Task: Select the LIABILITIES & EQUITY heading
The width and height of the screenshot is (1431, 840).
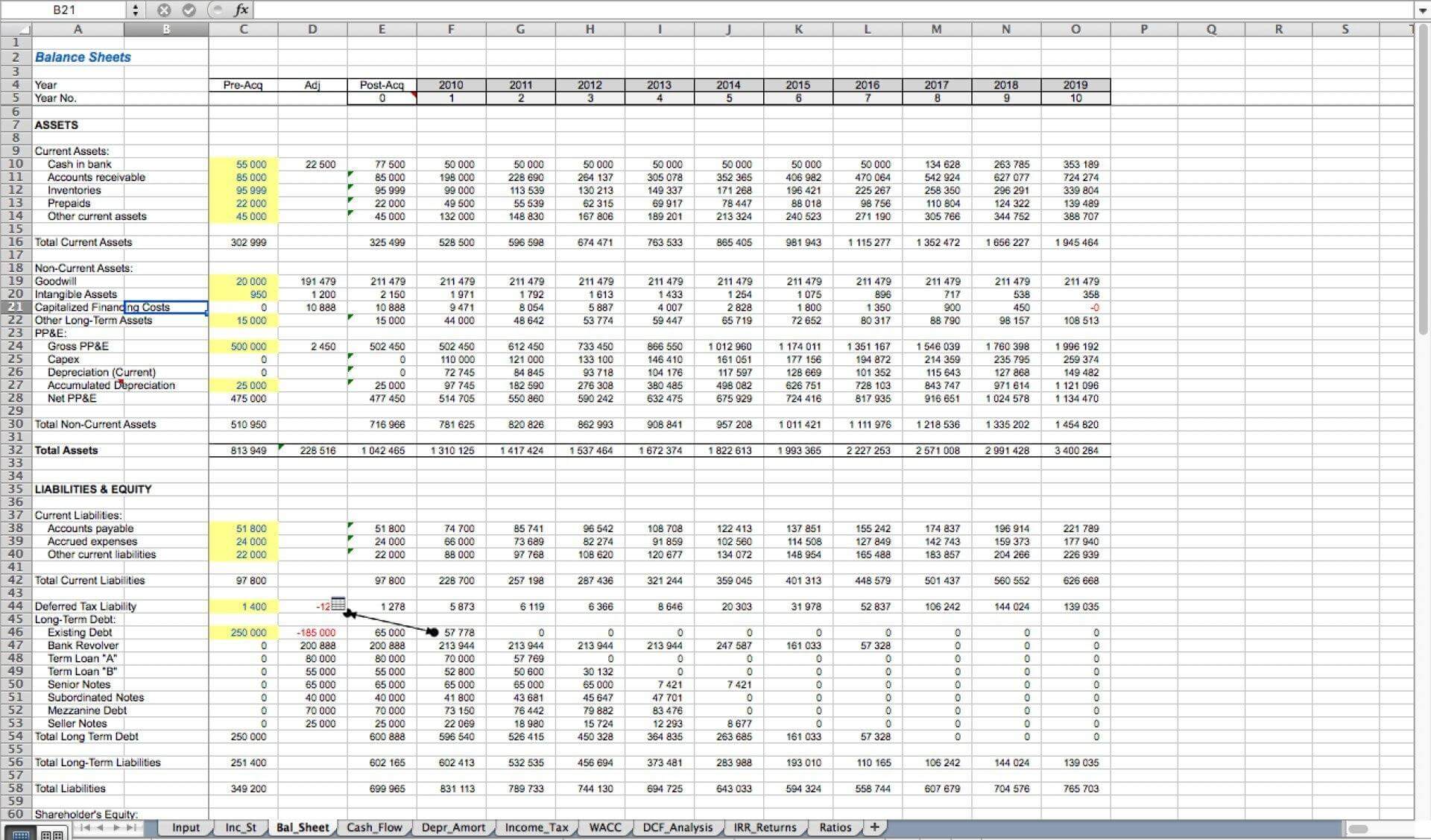Action: point(93,489)
